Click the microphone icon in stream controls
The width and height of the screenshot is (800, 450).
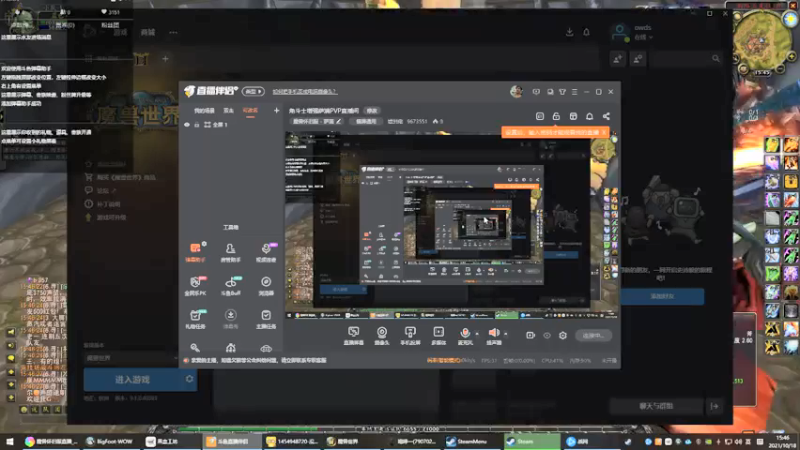(465, 333)
